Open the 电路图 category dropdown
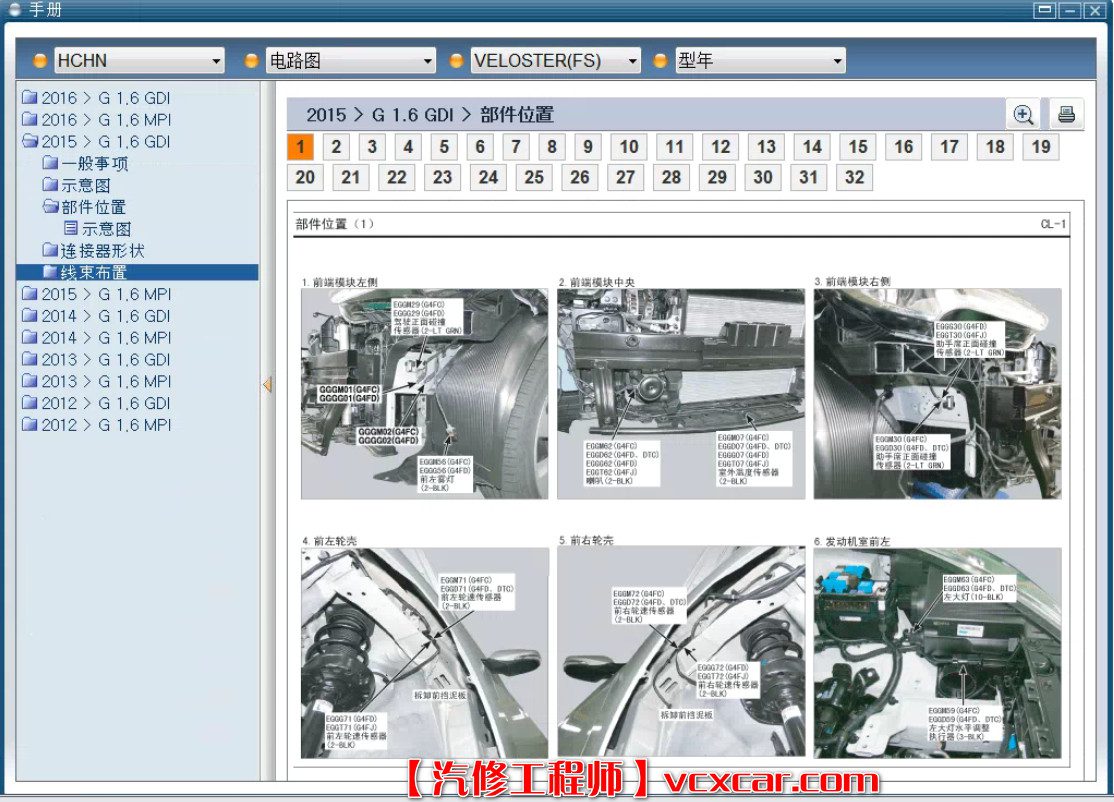Image resolution: width=1114 pixels, height=802 pixels. (x=350, y=61)
